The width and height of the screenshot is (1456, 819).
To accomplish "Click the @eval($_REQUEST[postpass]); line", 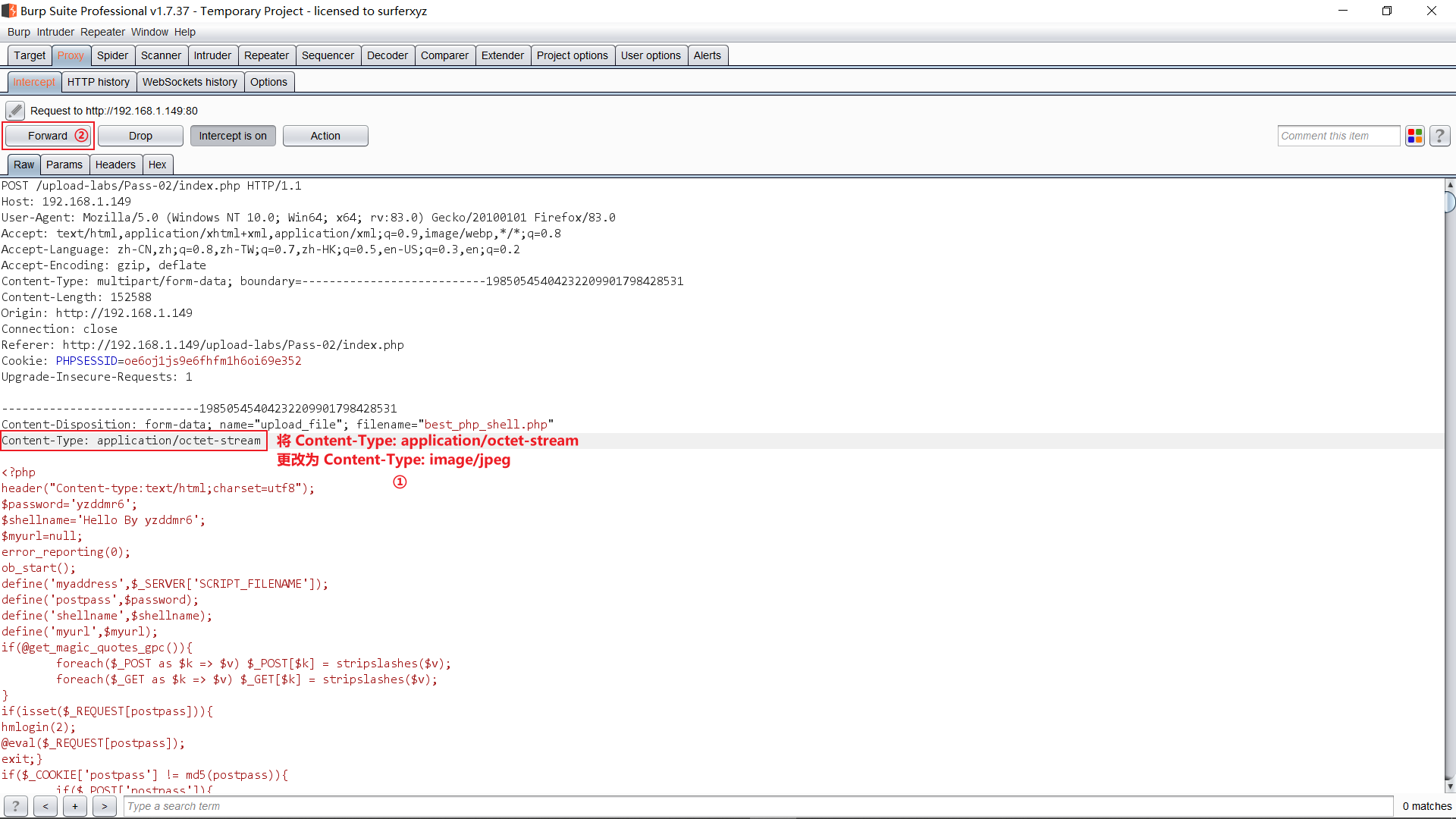I will point(93,743).
